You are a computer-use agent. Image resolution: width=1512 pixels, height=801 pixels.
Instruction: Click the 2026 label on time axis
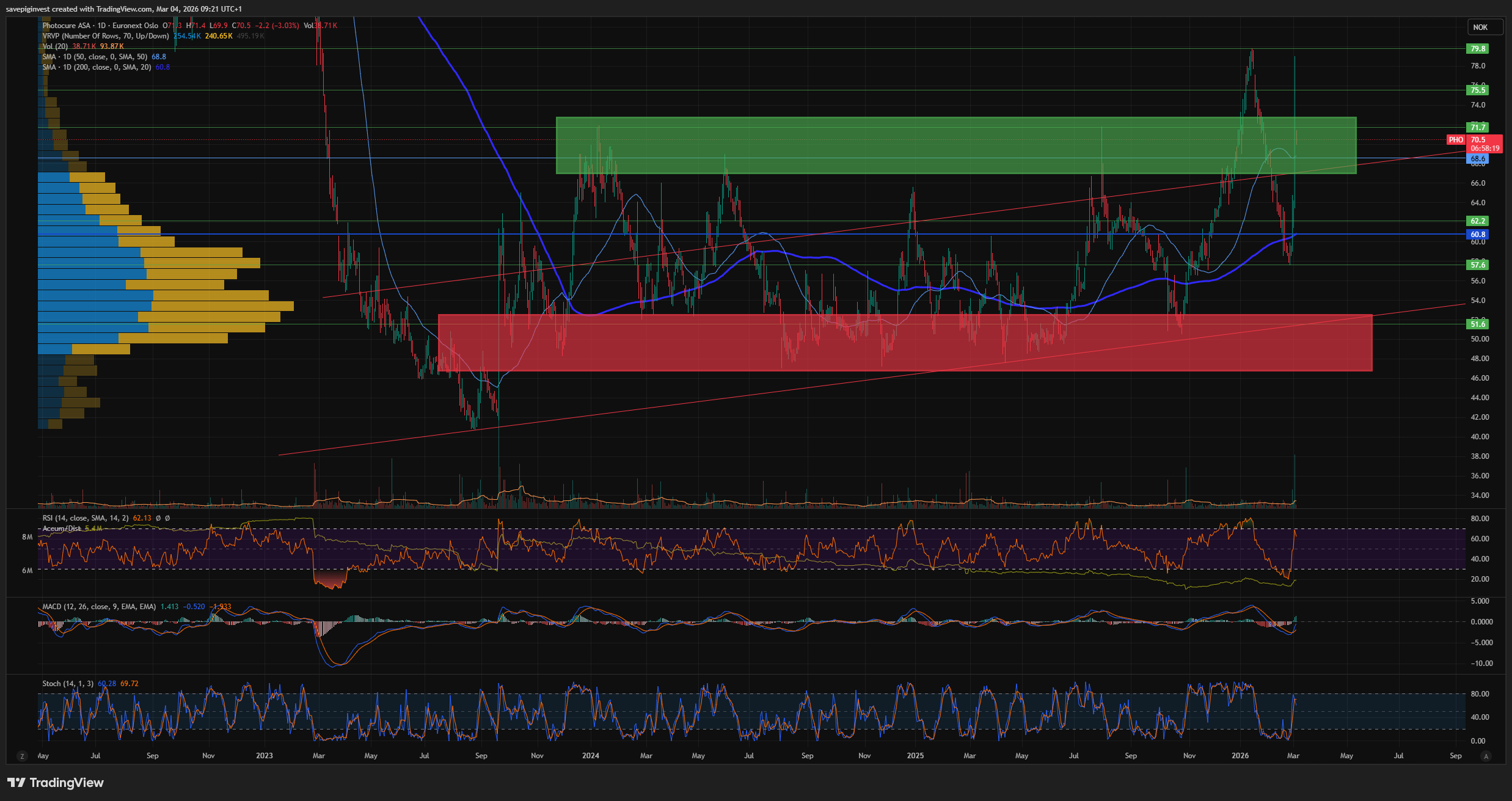[1240, 756]
